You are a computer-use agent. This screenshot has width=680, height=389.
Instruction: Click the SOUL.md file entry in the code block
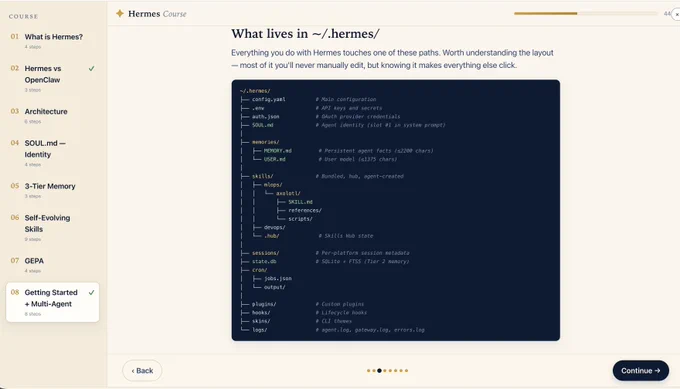pyautogui.click(x=262, y=125)
